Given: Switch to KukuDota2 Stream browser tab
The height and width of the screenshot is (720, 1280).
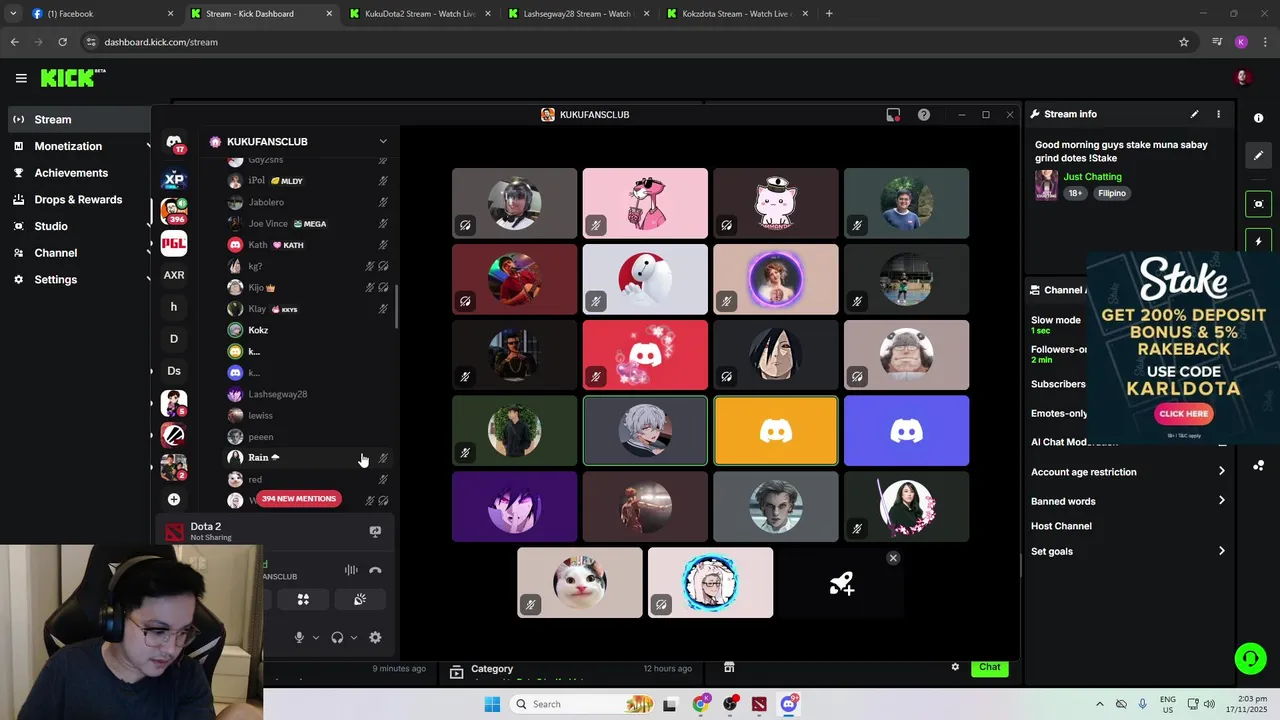Looking at the screenshot, I should point(420,14).
